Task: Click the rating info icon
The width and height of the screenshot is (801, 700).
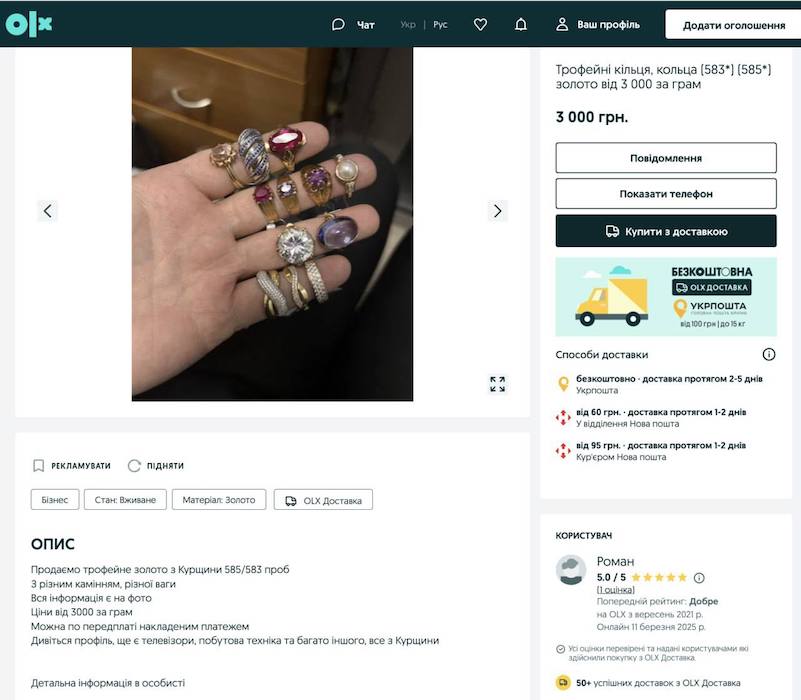Action: (699, 577)
